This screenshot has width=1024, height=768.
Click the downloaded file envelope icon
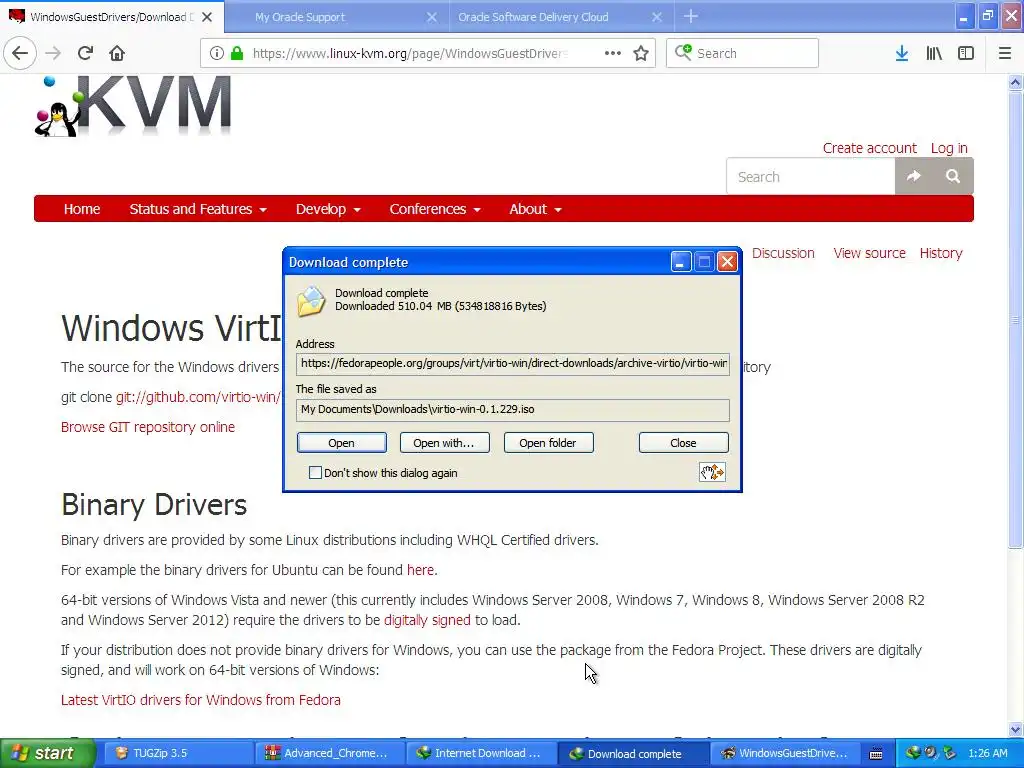point(311,301)
